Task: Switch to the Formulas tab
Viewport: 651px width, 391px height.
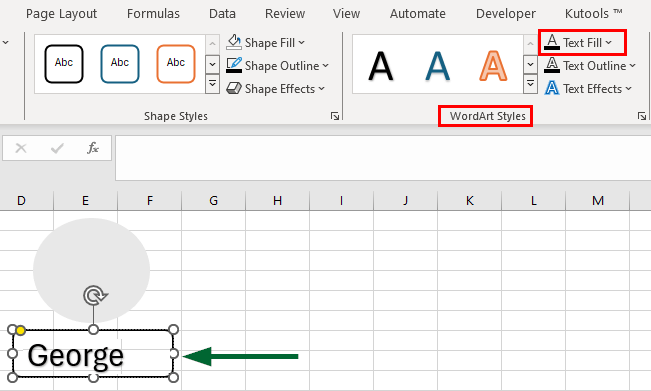Action: [153, 14]
